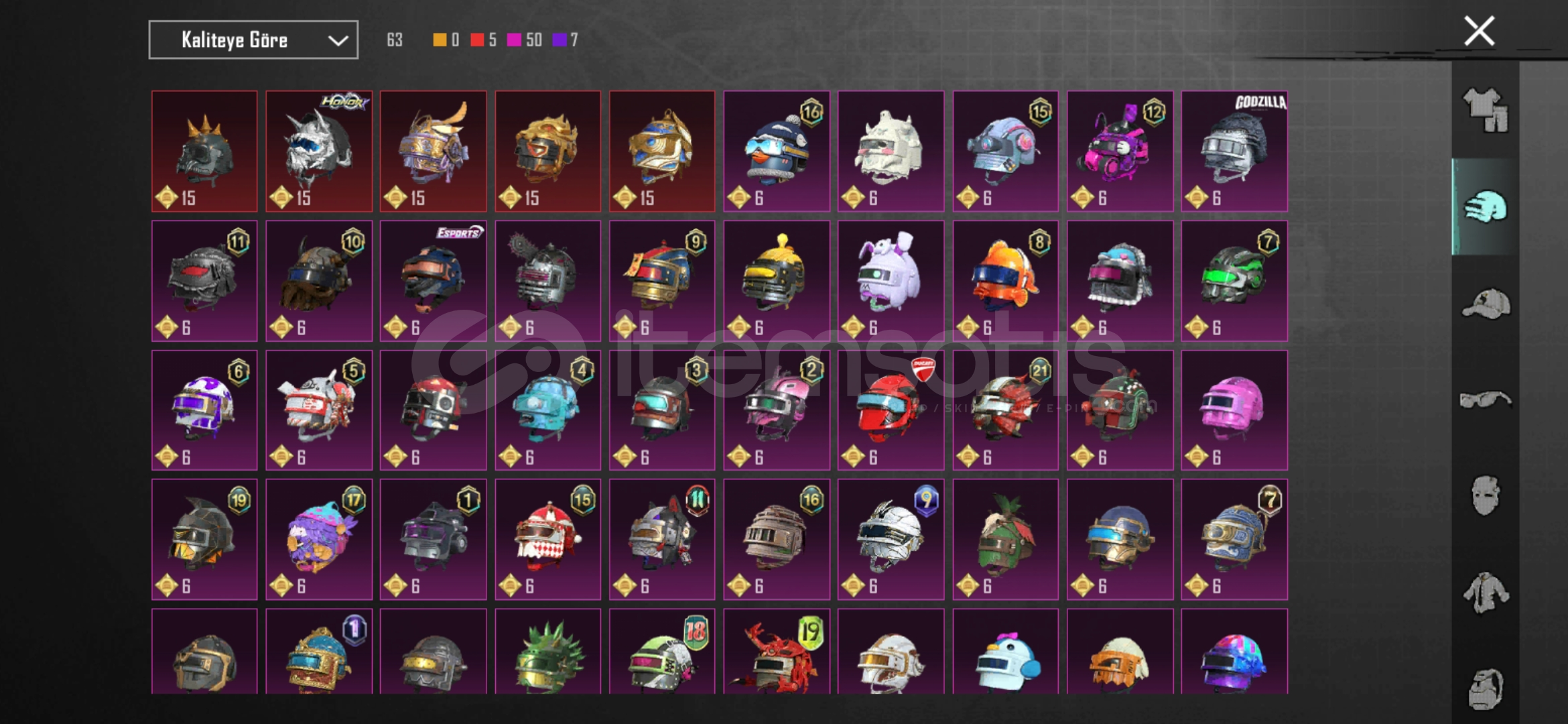
Task: Switch to the glasses category icon
Action: click(x=1485, y=400)
